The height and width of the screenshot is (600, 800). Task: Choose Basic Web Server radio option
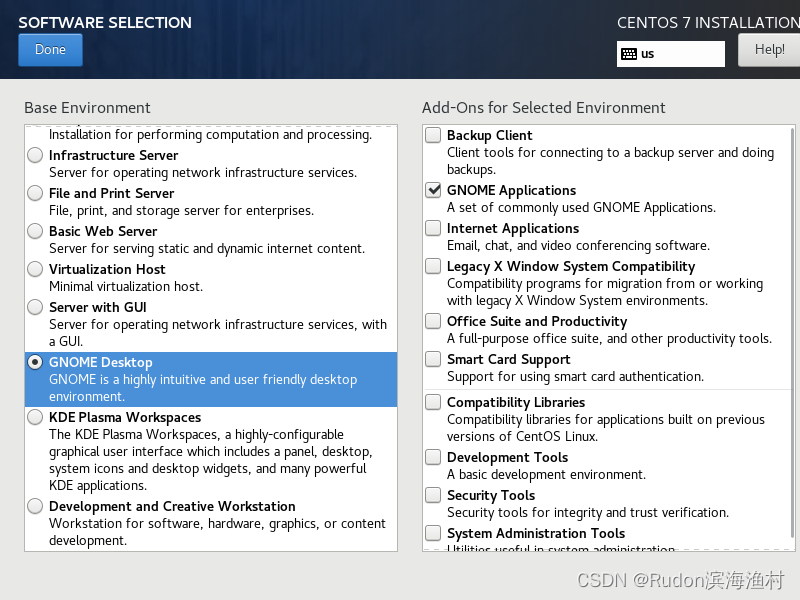click(35, 231)
